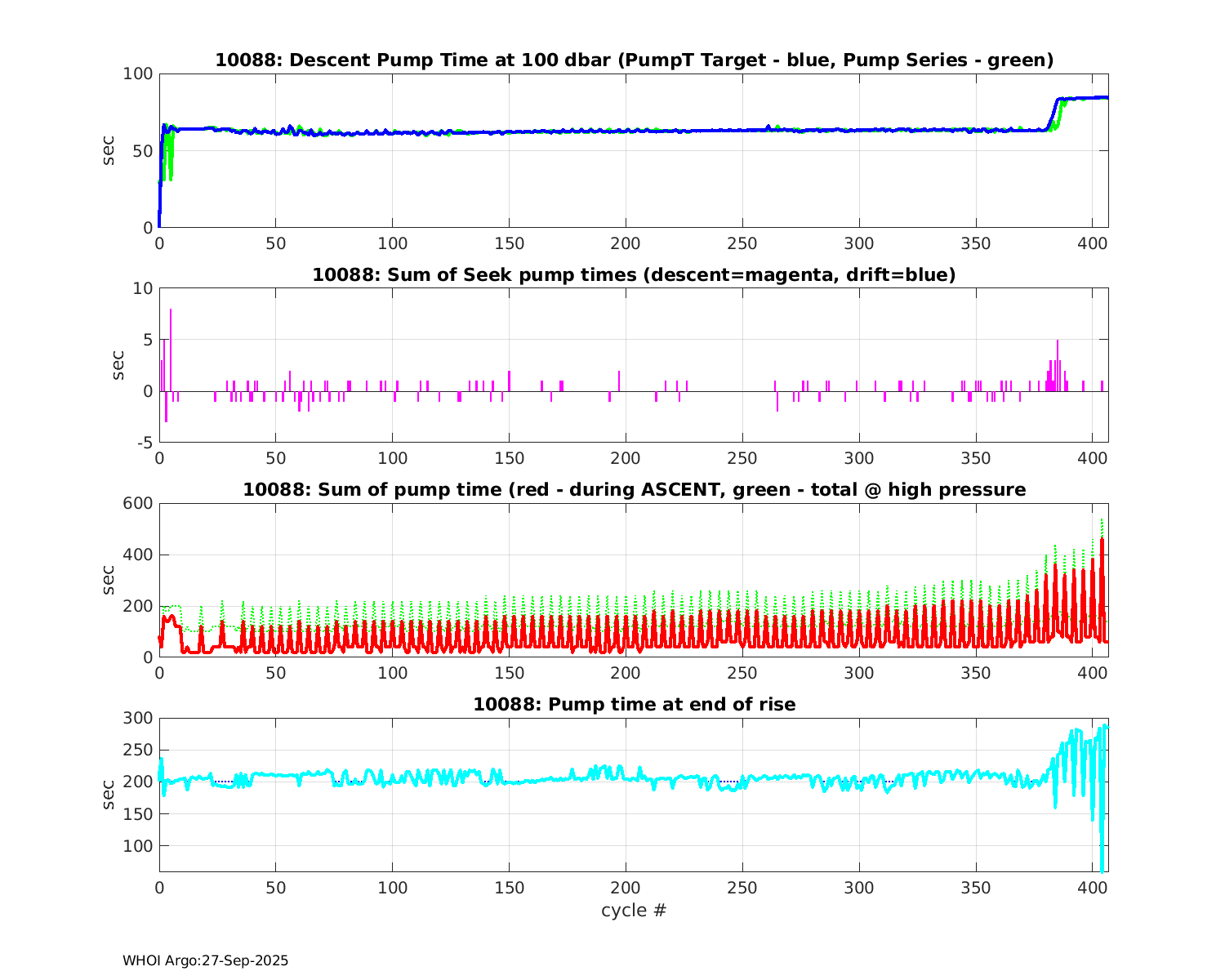Click the Pump time at end of rise title
Viewport: 1225px width, 980px height.
[634, 704]
